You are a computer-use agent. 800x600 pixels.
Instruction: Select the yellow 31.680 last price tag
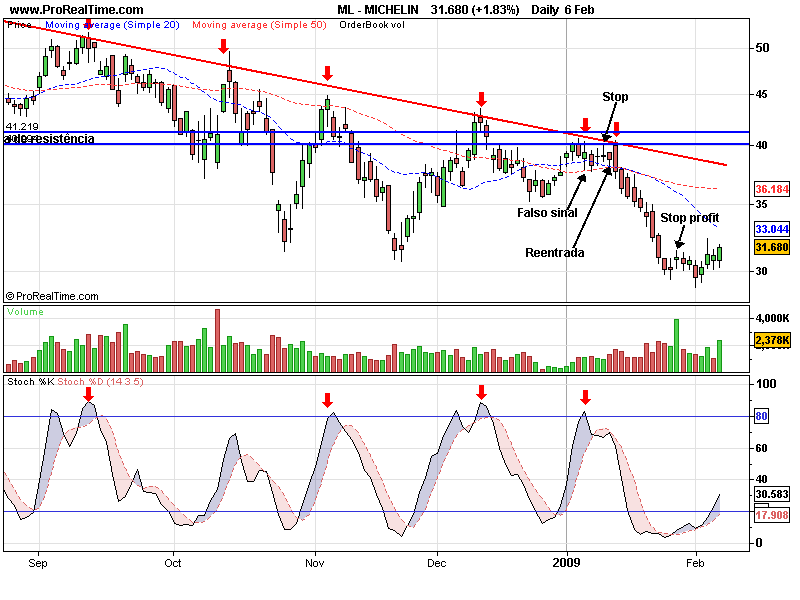point(772,247)
